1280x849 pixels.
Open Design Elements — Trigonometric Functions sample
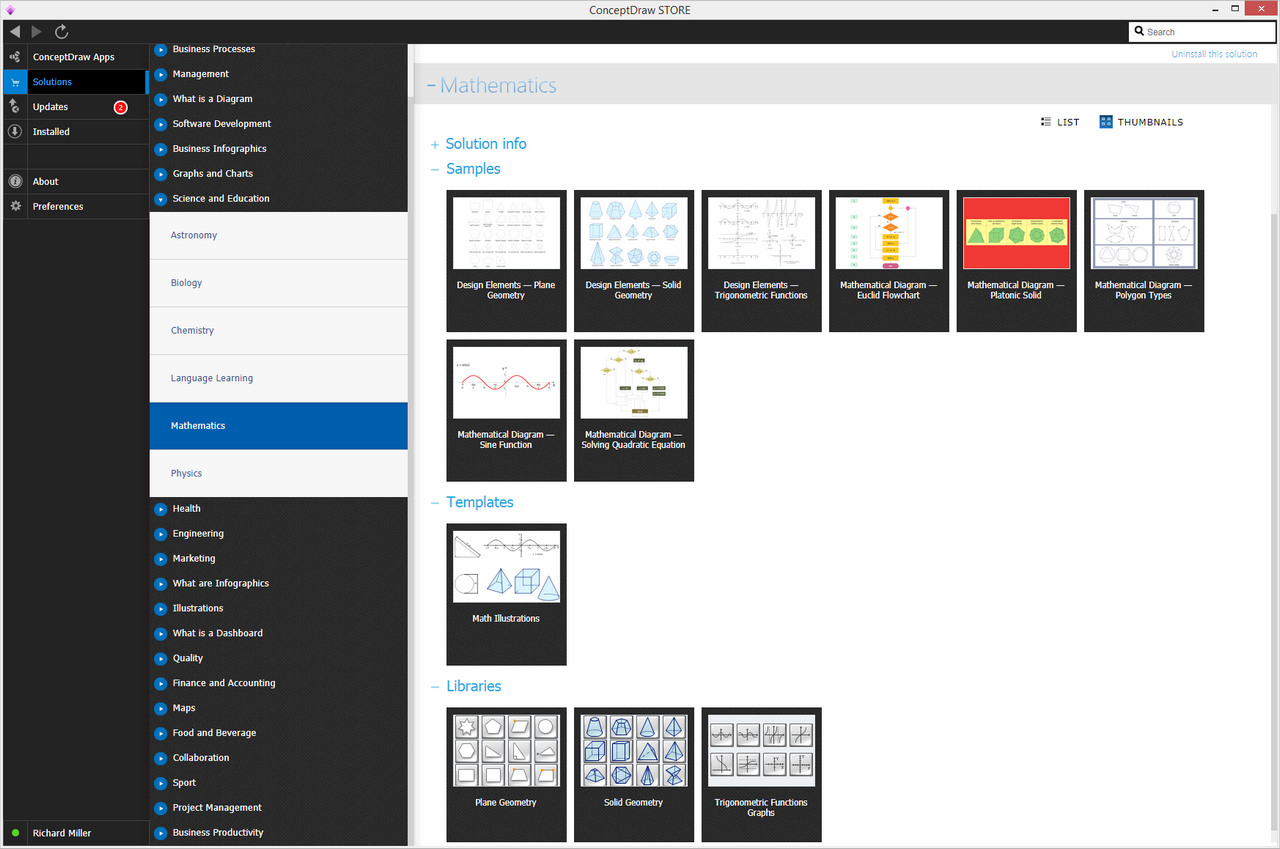click(761, 261)
